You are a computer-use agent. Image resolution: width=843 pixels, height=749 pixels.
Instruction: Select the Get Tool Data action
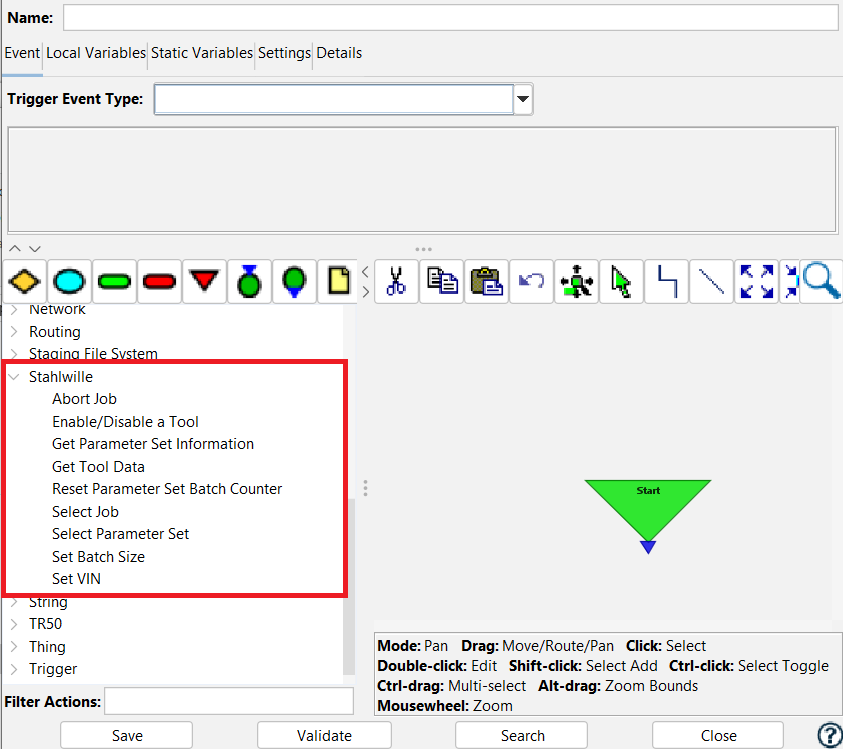click(98, 467)
